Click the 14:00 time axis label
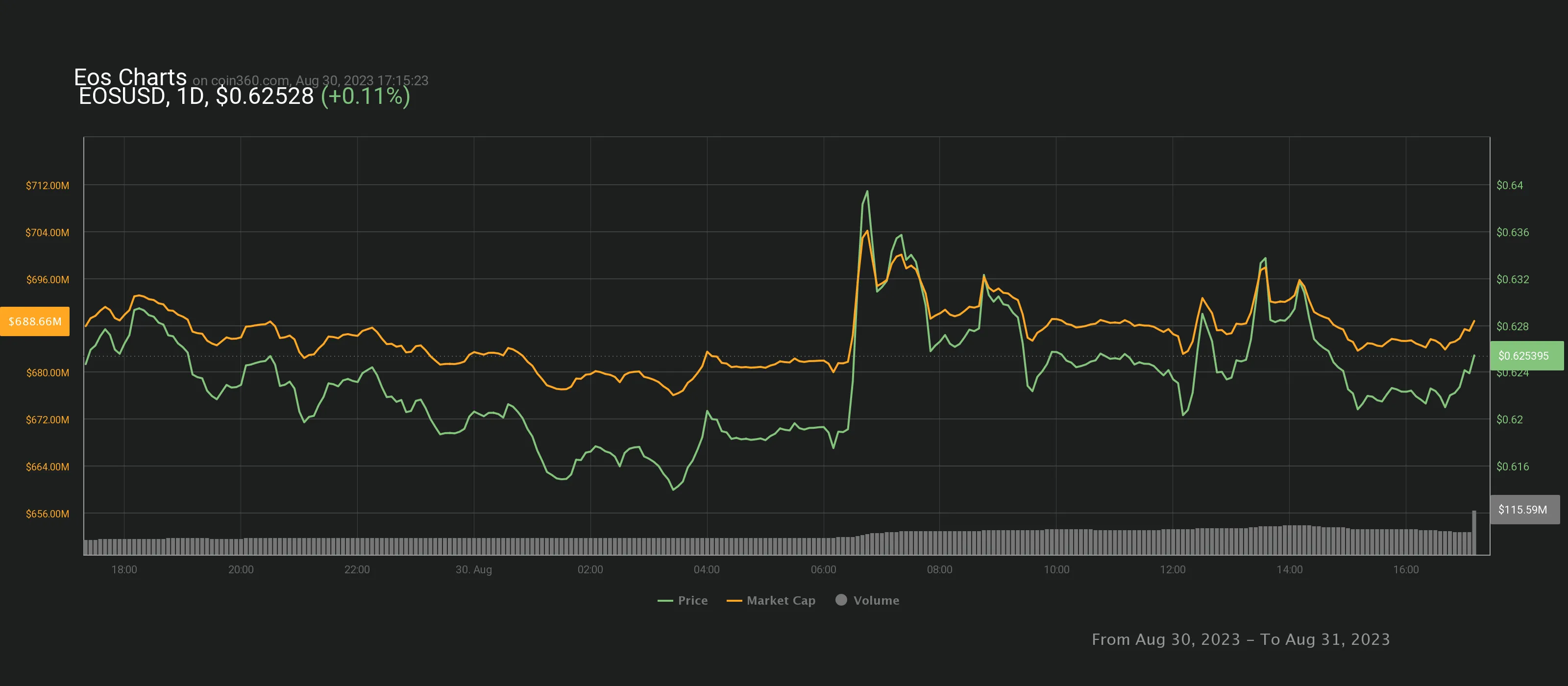The image size is (1568, 686). 1289,569
